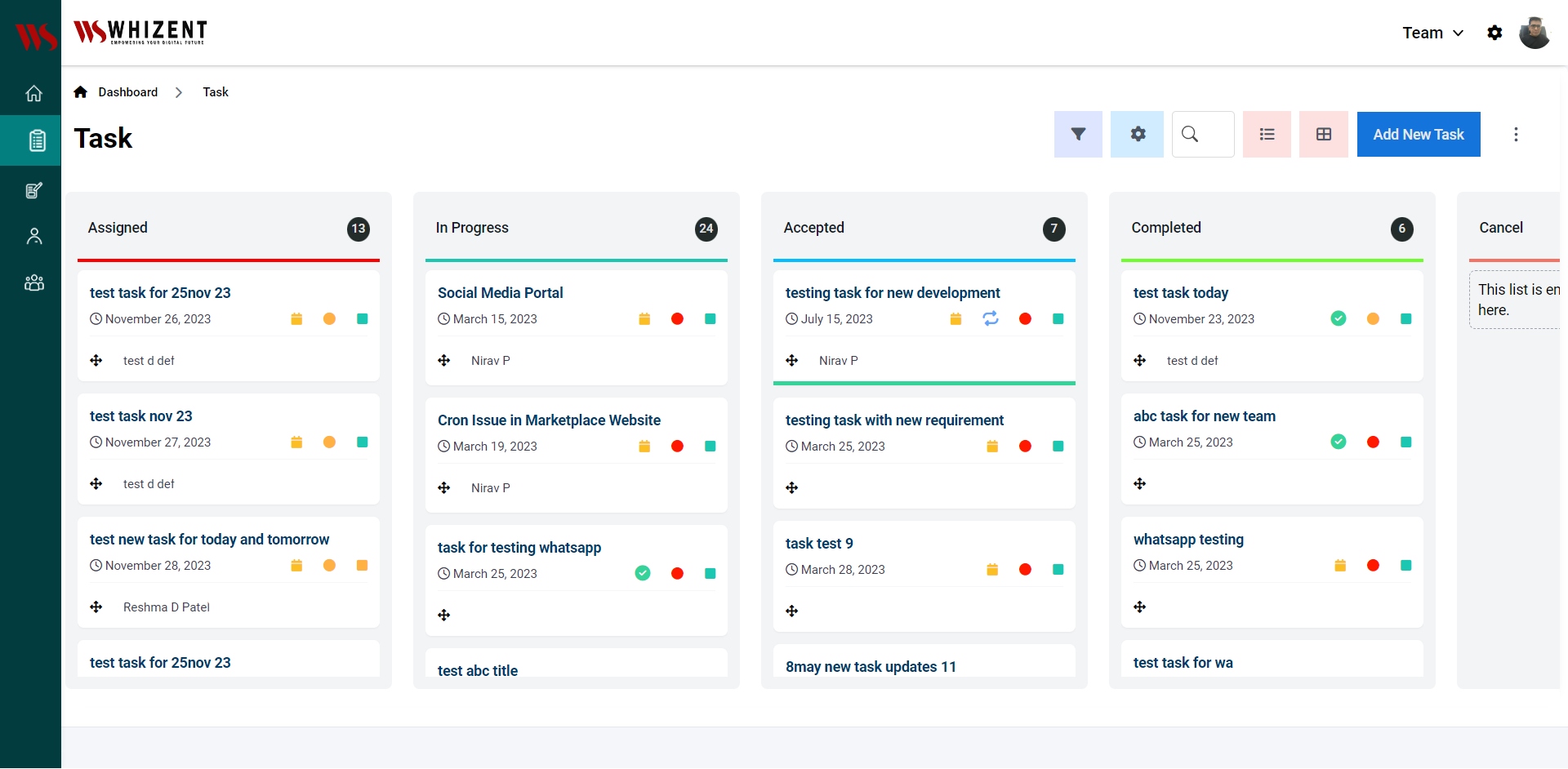
Task: Open the filter funnel button
Action: coord(1078,134)
